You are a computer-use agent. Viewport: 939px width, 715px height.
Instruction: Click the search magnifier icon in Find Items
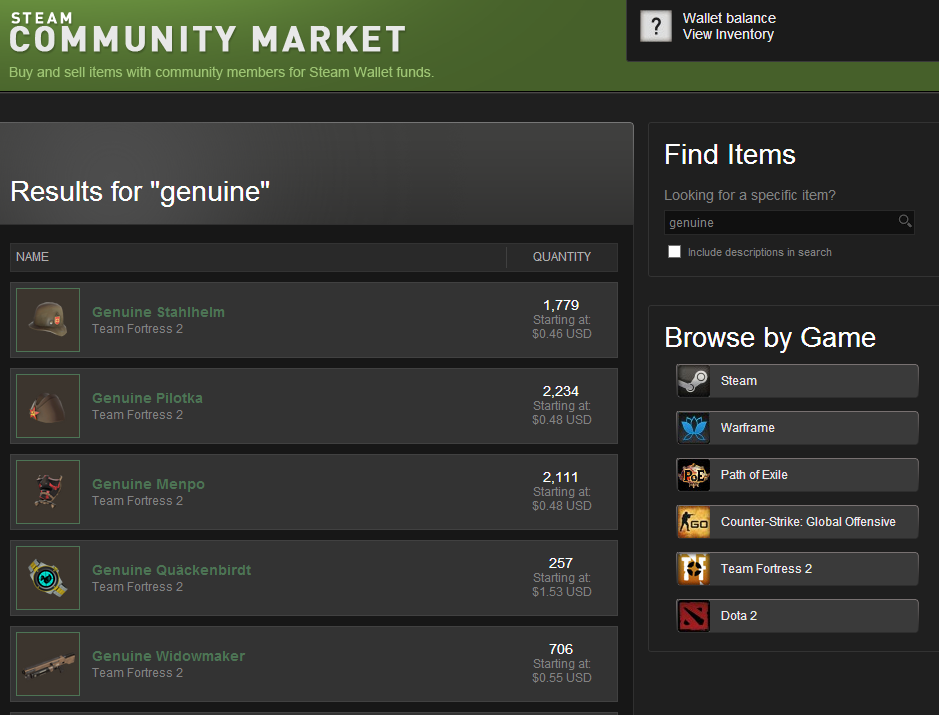[904, 222]
